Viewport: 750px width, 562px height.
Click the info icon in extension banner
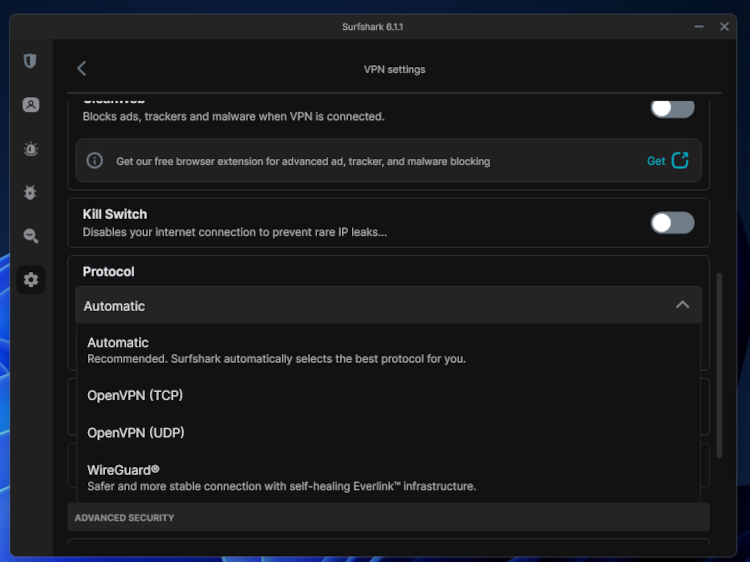pos(95,160)
